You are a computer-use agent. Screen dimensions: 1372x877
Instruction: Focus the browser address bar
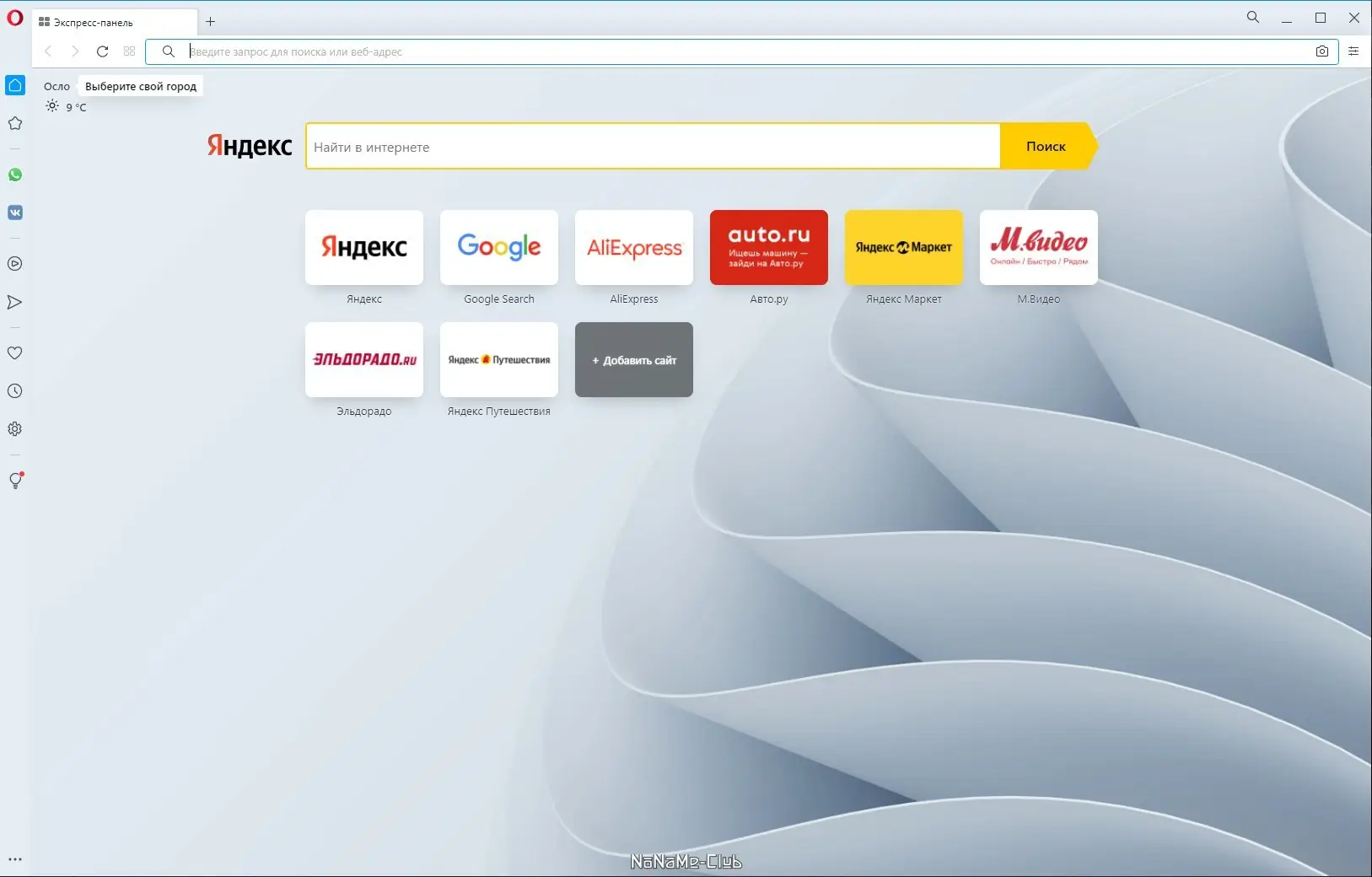(x=742, y=51)
